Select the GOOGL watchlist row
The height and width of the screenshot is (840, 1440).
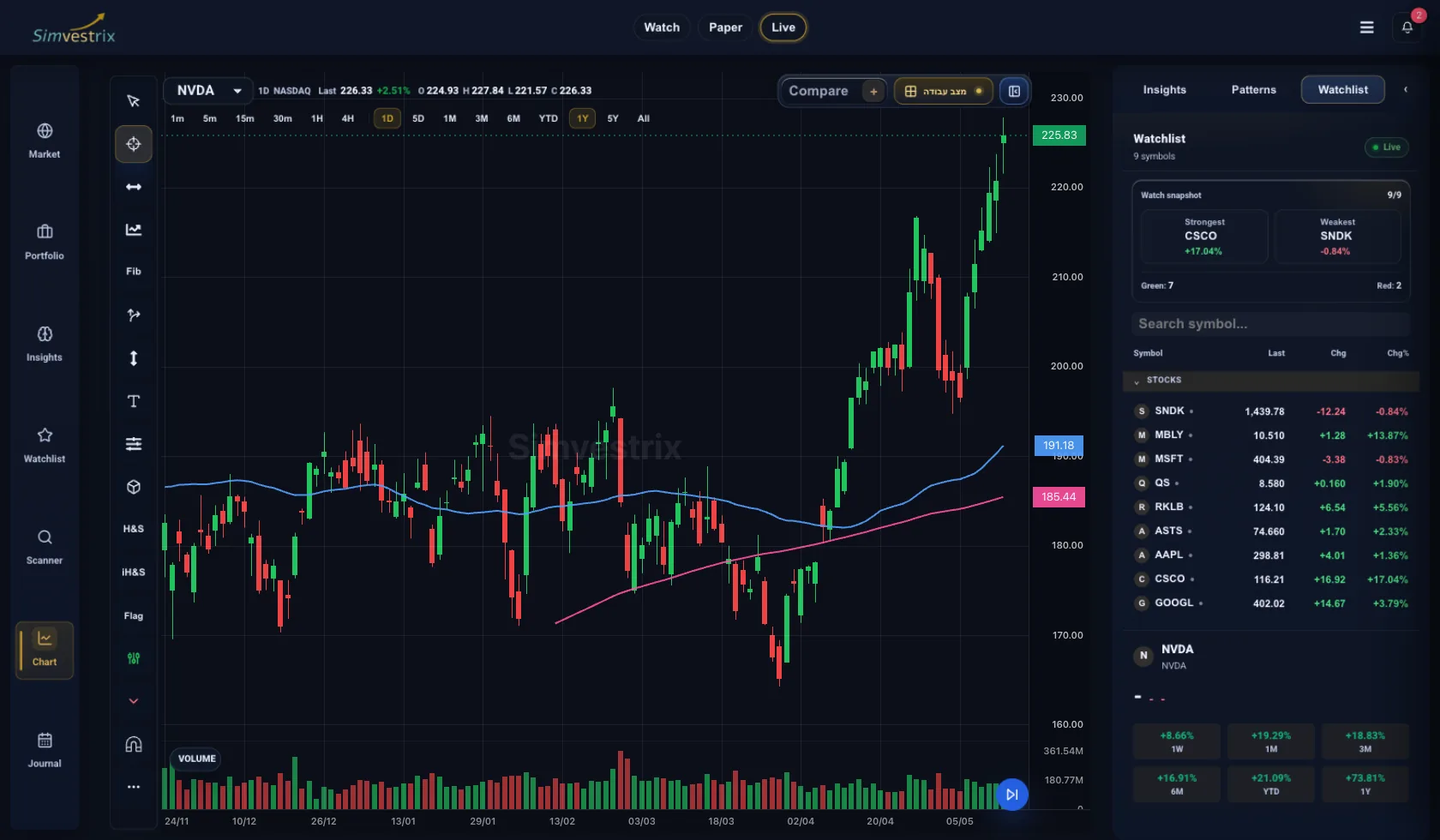click(x=1270, y=603)
